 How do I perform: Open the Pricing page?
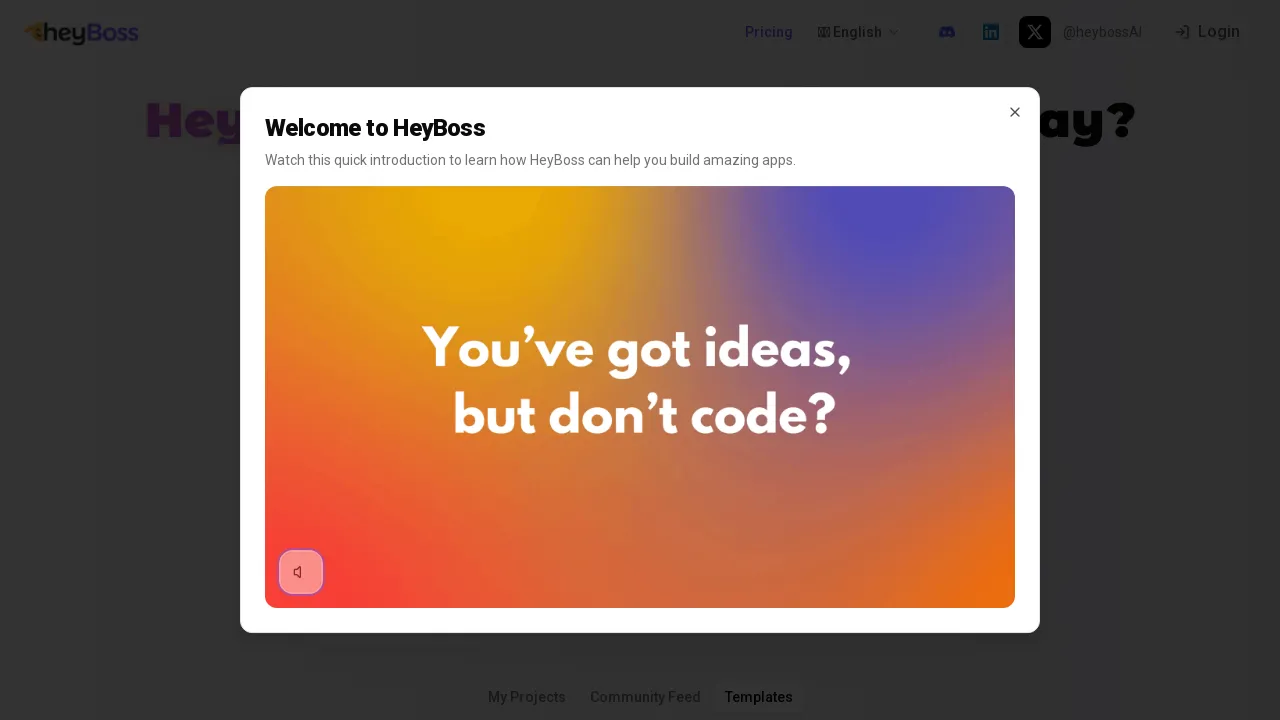769,32
